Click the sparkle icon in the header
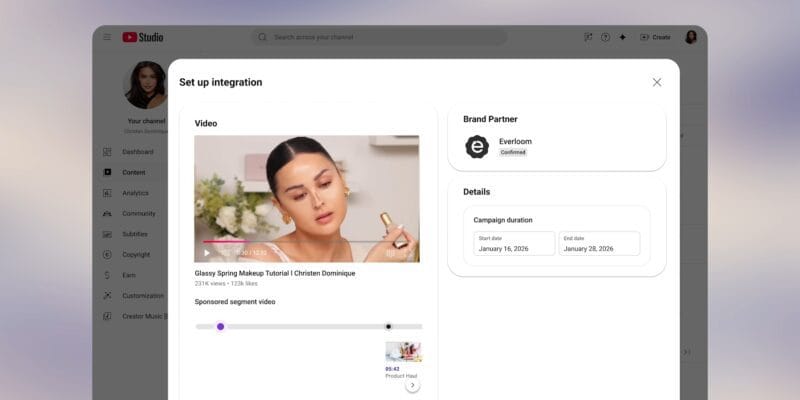The height and width of the screenshot is (400, 800). (x=622, y=37)
